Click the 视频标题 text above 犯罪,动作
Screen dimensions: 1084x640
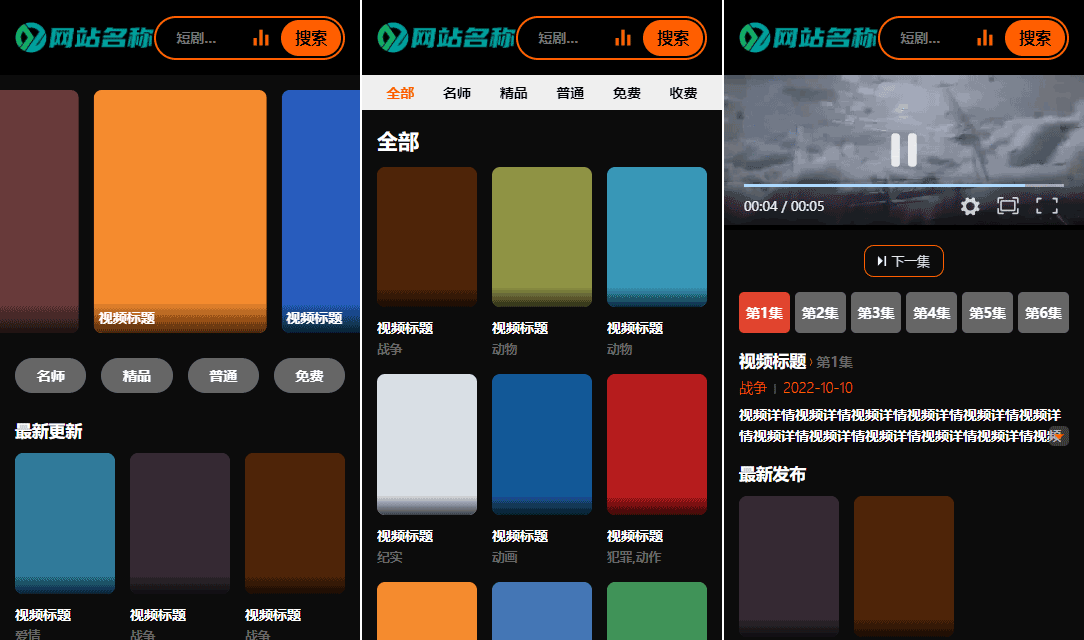[x=635, y=536]
